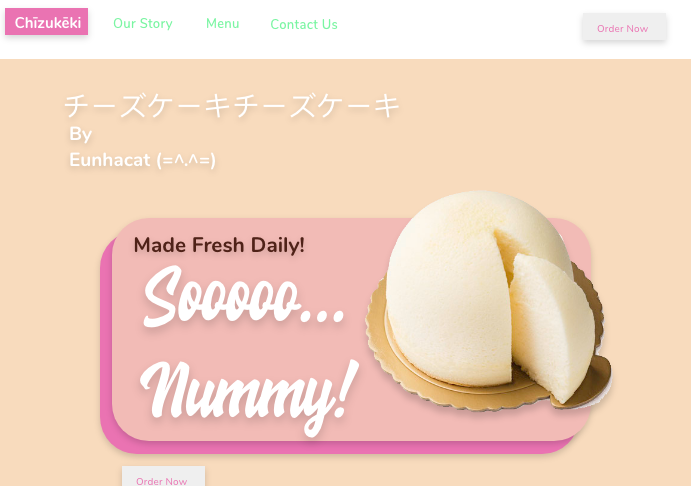Image resolution: width=691 pixels, height=486 pixels.
Task: Select the Japanese katakana heading text
Action: point(232,106)
